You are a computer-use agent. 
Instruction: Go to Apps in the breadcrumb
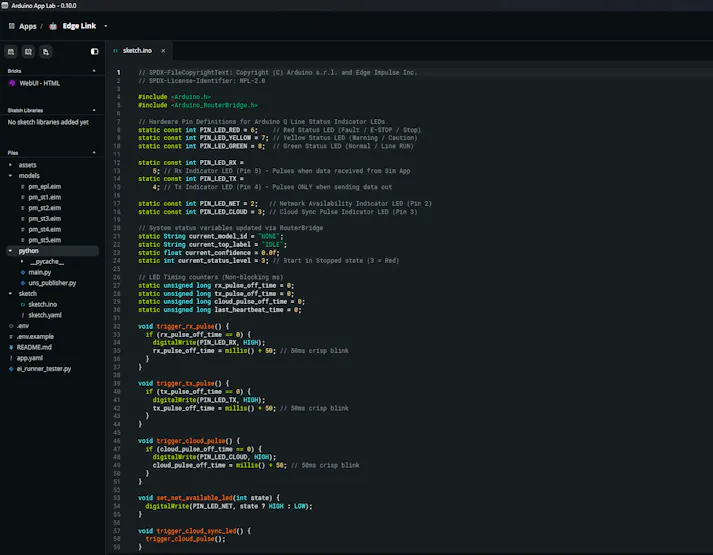pos(28,26)
